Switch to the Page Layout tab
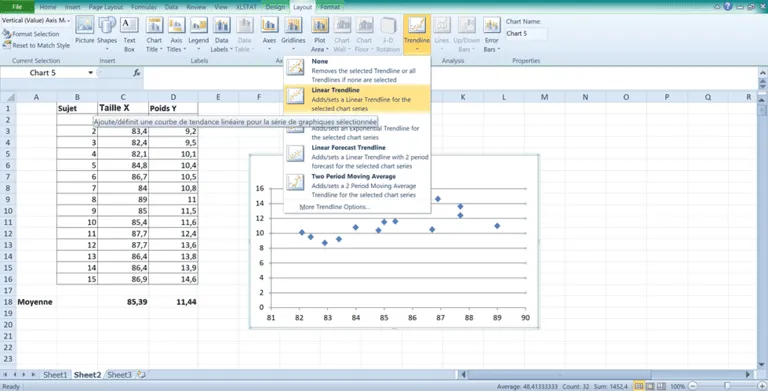Screen dimensions: 768x391 point(106,7)
